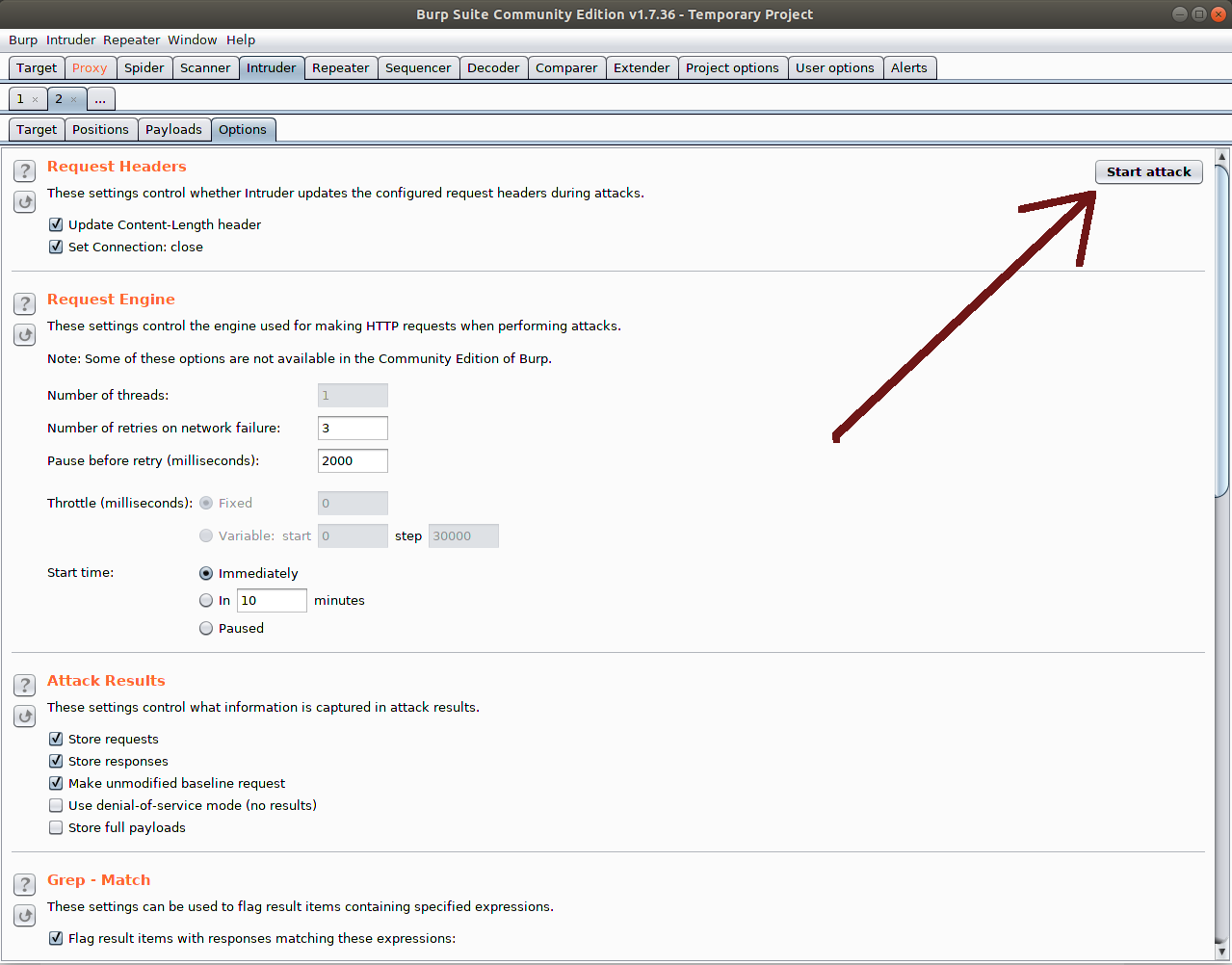Click the Variable throttle start field
The image size is (1232, 965).
[x=353, y=535]
